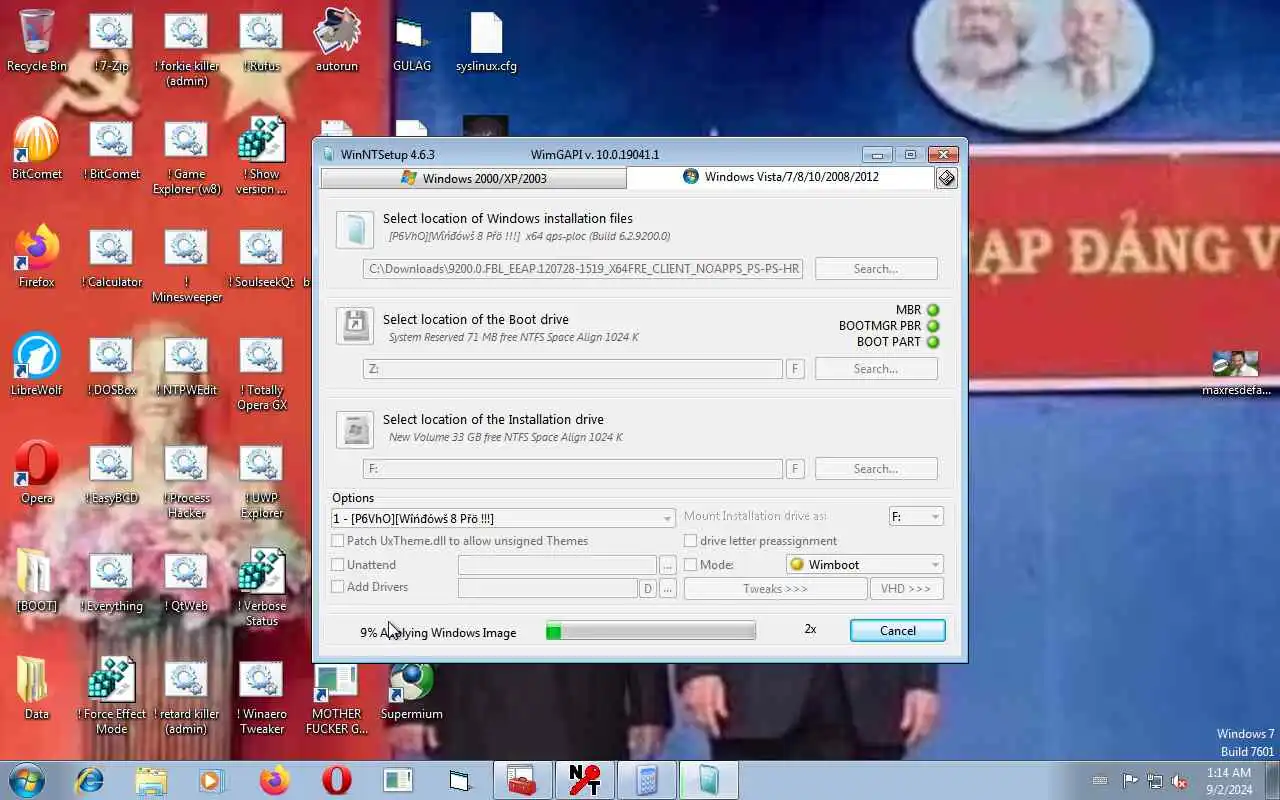Click the muted volume tray icon

tap(1180, 781)
